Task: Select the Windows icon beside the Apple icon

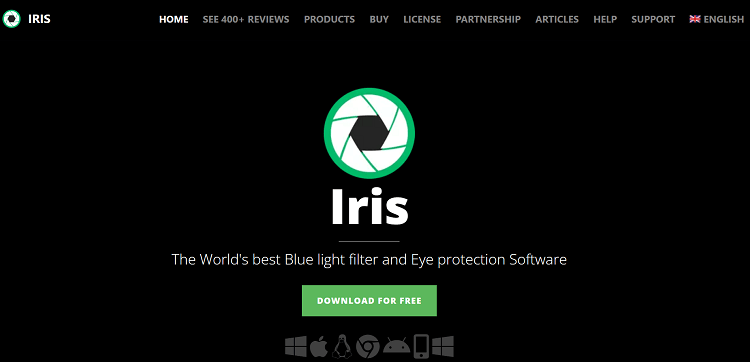Action: (296, 346)
